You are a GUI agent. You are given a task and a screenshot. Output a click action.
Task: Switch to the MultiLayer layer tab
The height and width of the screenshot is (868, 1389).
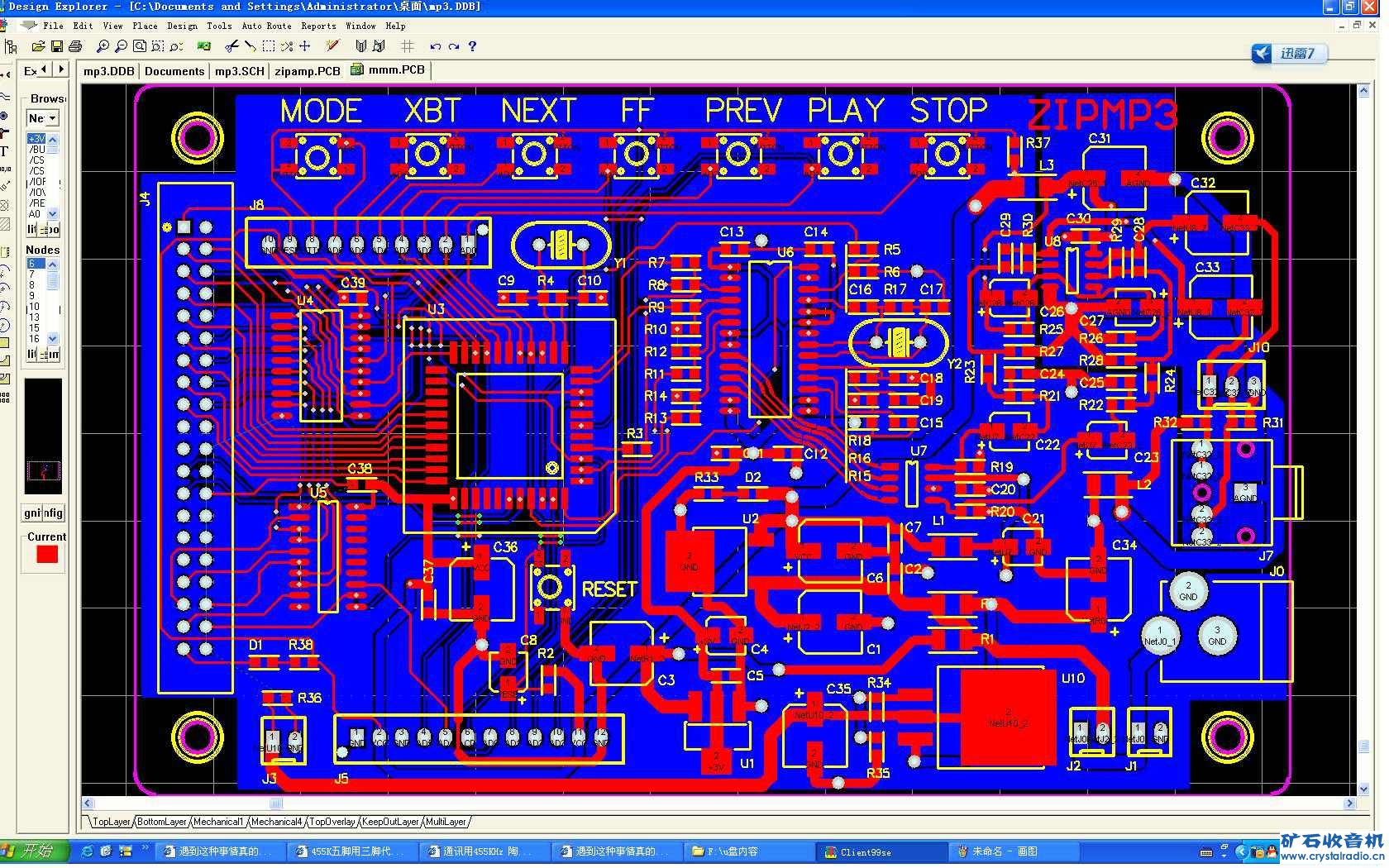point(446,822)
